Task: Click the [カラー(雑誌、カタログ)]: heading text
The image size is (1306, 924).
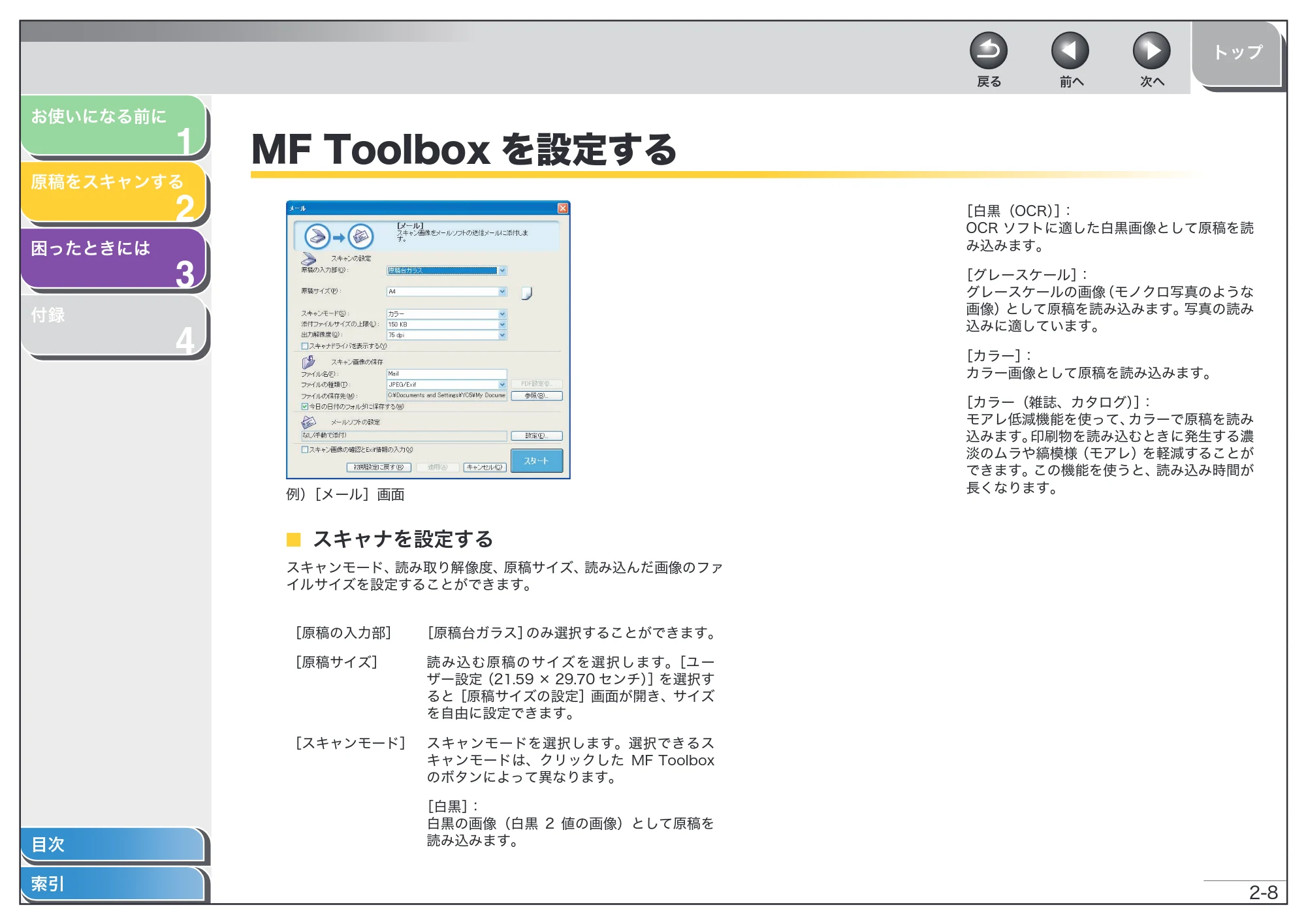Action: pyautogui.click(x=1058, y=402)
